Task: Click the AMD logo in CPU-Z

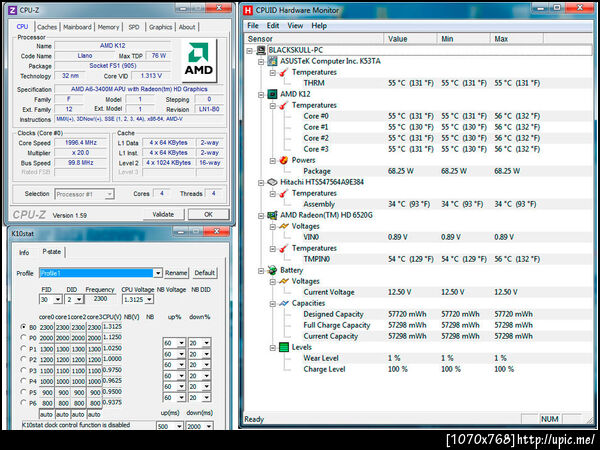Action: pos(199,61)
